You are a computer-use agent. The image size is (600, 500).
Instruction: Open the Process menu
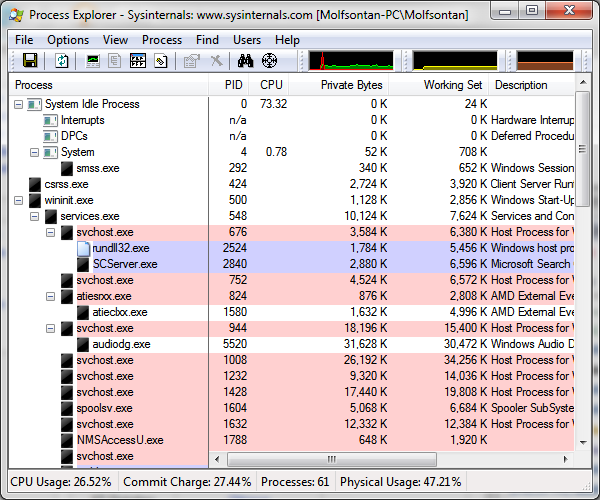click(162, 40)
